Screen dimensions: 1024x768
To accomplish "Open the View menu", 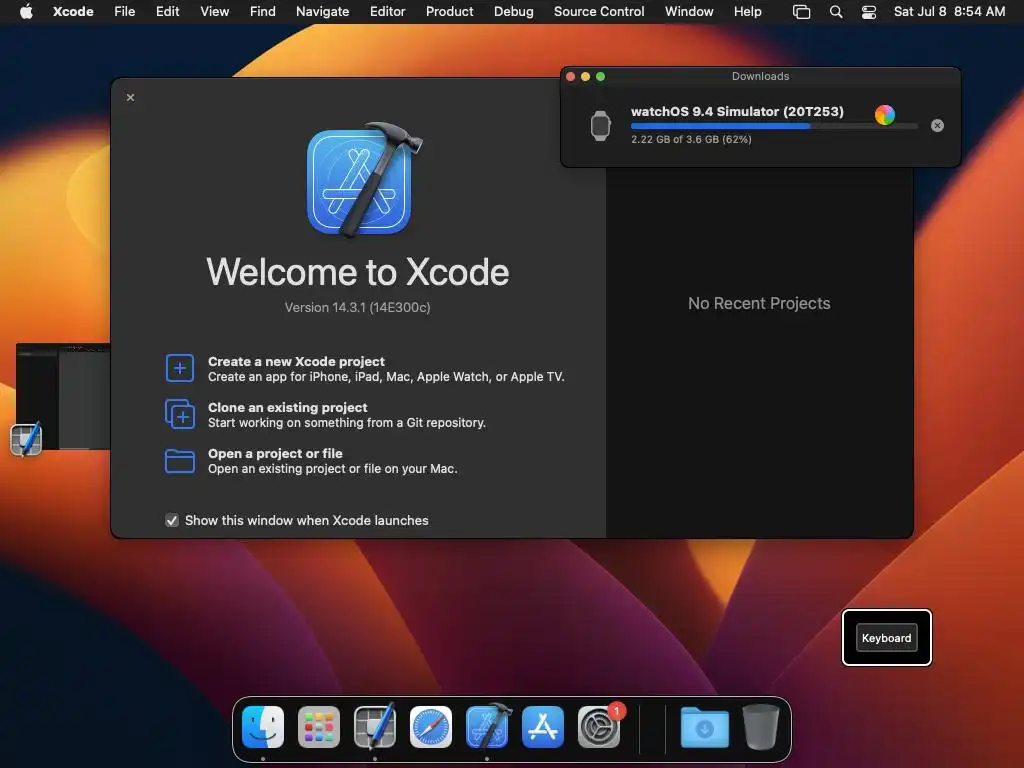I will click(x=214, y=11).
